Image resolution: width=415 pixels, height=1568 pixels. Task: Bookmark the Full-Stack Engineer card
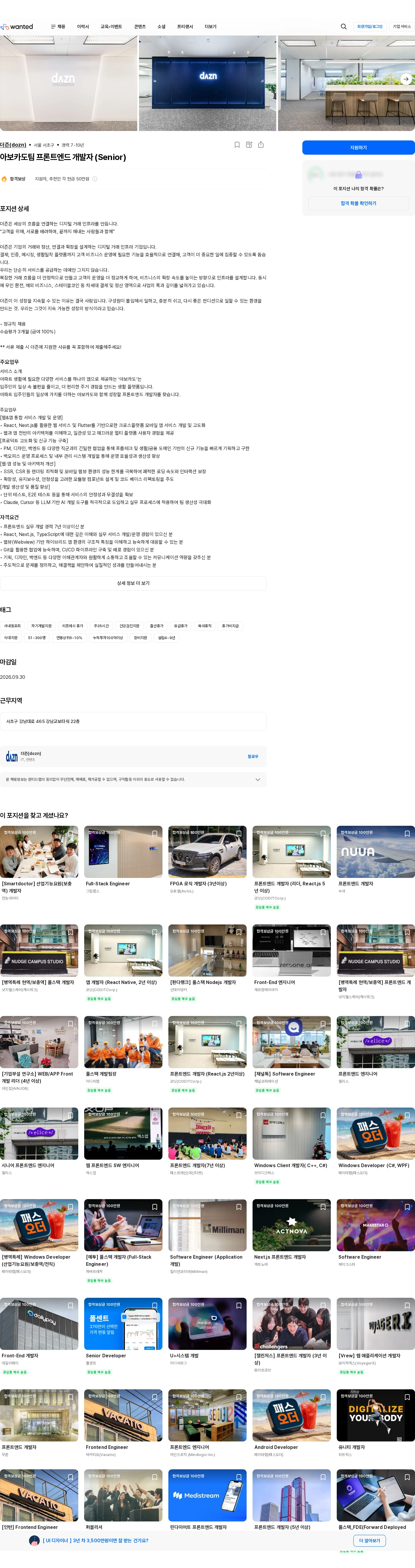[x=155, y=833]
